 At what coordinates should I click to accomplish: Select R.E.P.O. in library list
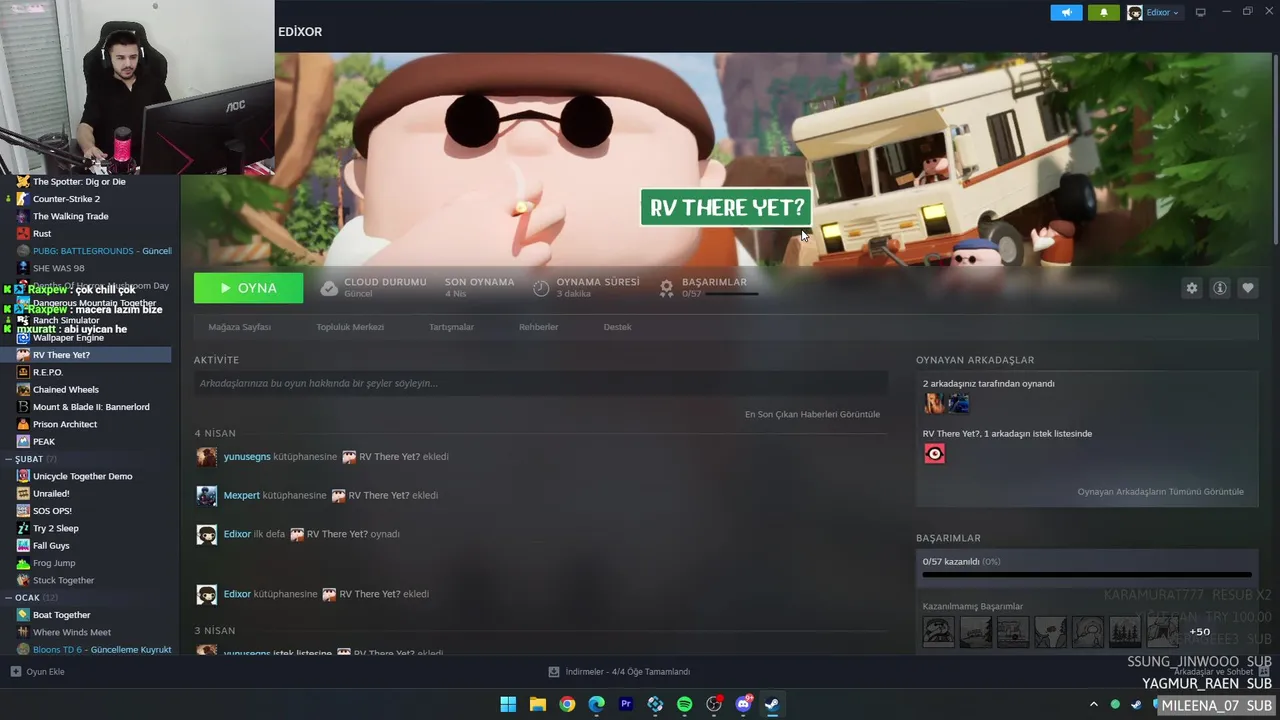[48, 372]
